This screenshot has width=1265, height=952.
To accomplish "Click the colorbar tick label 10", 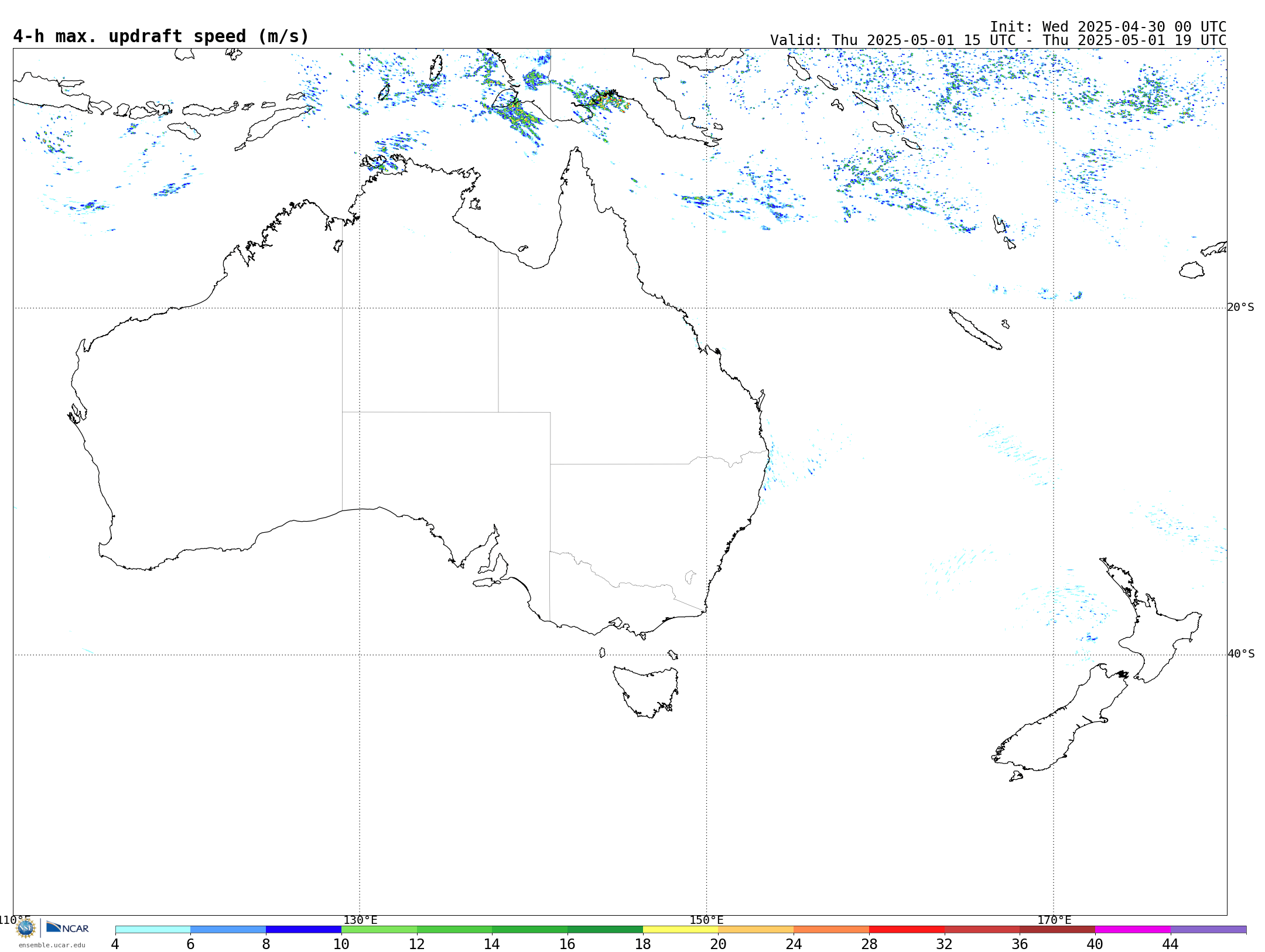I will [x=341, y=944].
